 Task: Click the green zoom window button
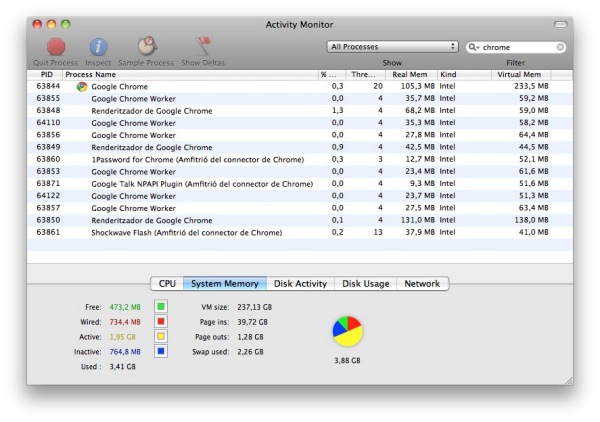click(66, 24)
